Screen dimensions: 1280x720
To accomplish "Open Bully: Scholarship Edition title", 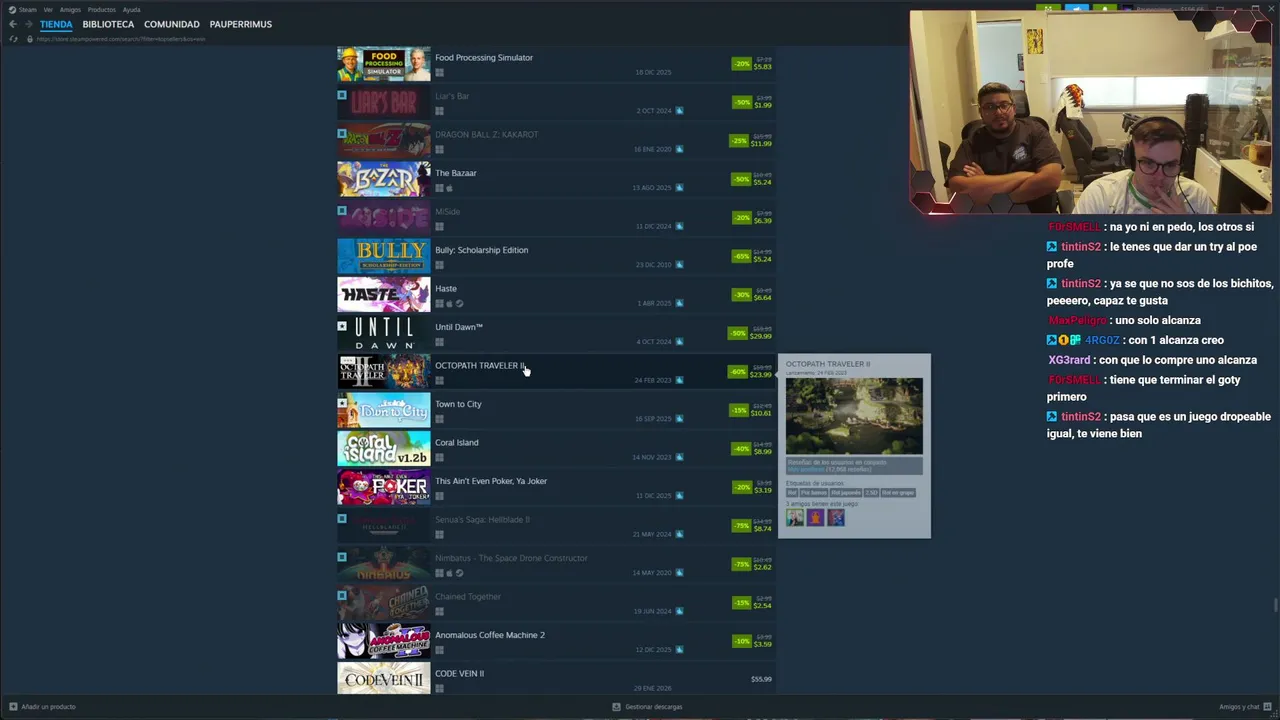I will tap(481, 250).
